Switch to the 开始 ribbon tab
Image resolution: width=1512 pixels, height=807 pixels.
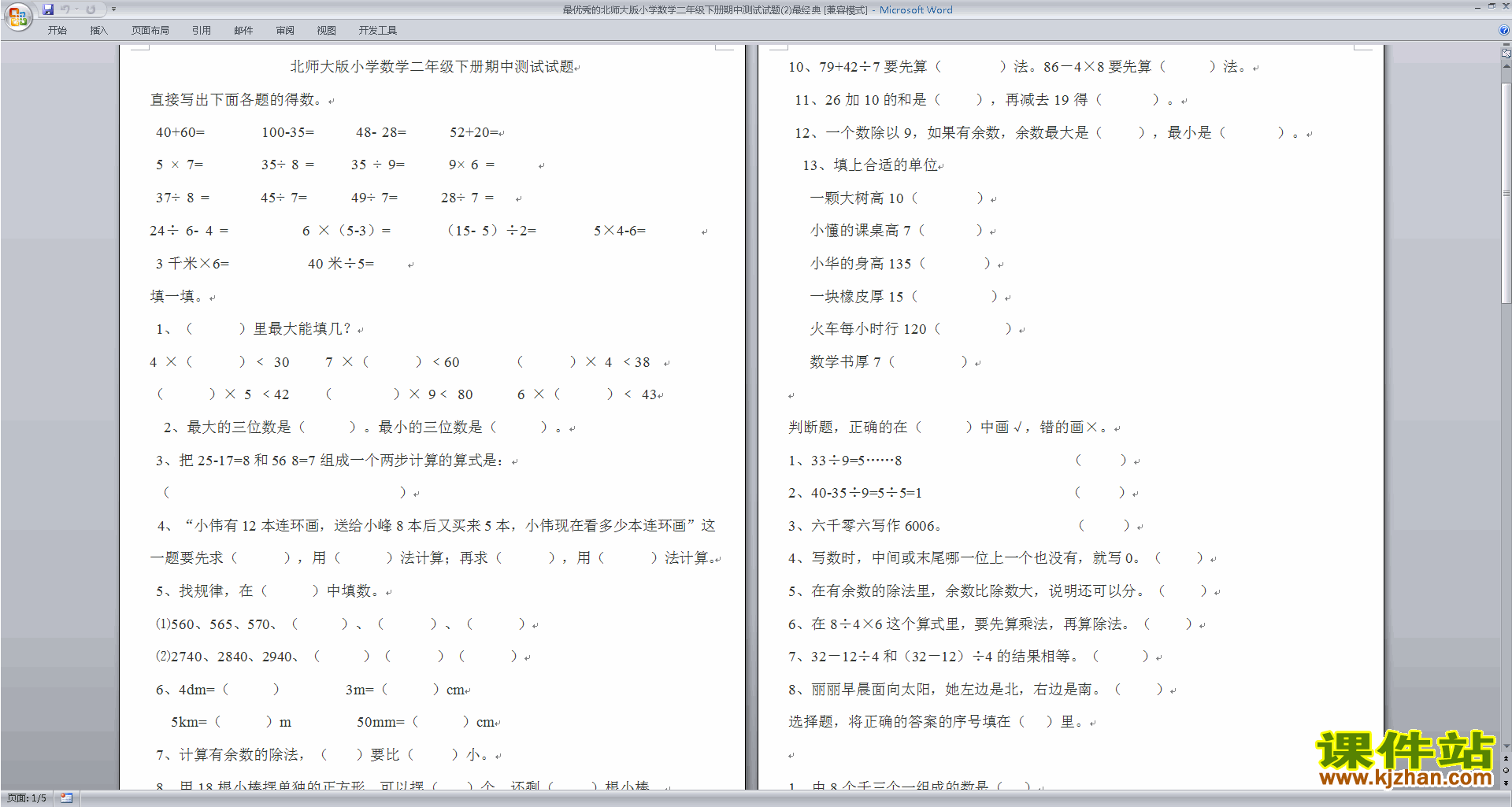(57, 31)
